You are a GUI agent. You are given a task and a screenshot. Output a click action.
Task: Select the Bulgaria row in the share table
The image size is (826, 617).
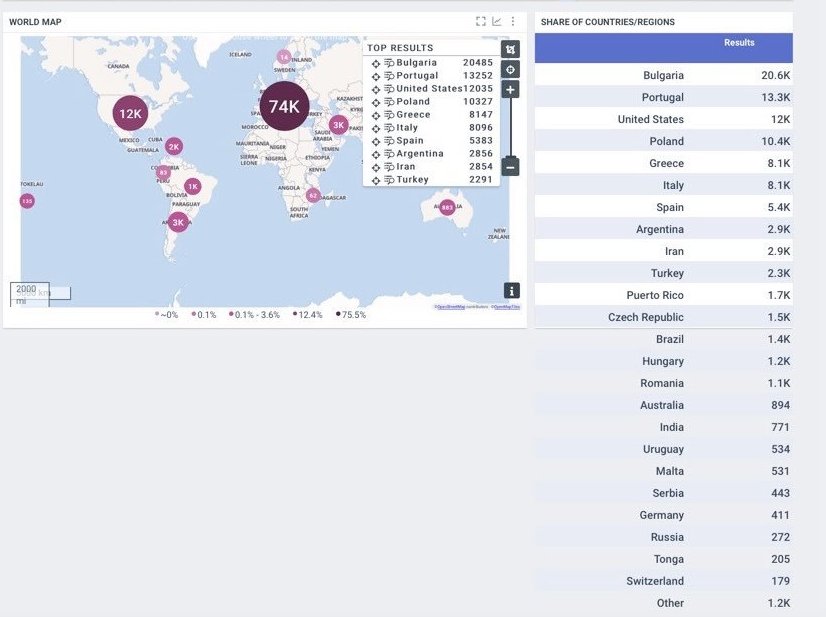click(663, 75)
